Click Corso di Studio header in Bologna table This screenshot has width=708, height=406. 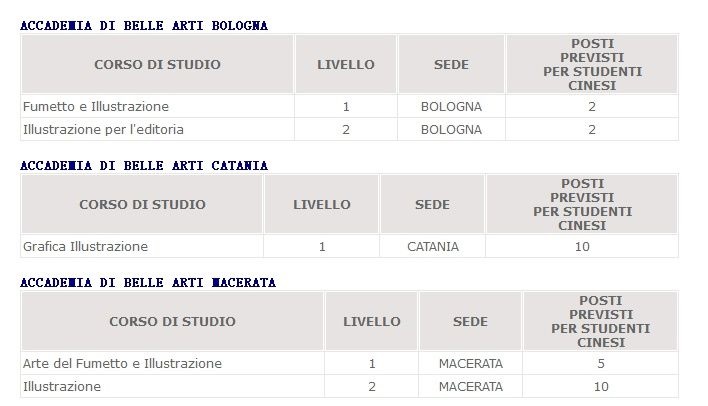[157, 65]
